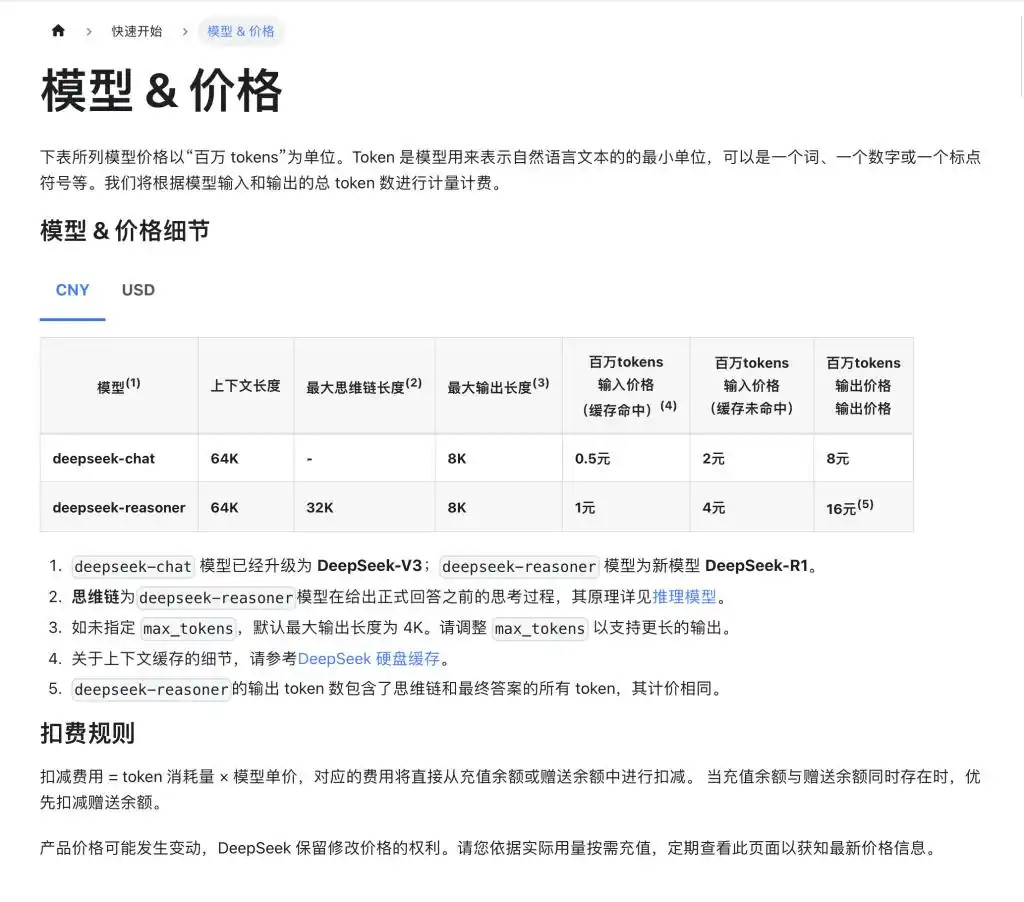Click the deepseek-chat code badge in note 1

(132, 565)
